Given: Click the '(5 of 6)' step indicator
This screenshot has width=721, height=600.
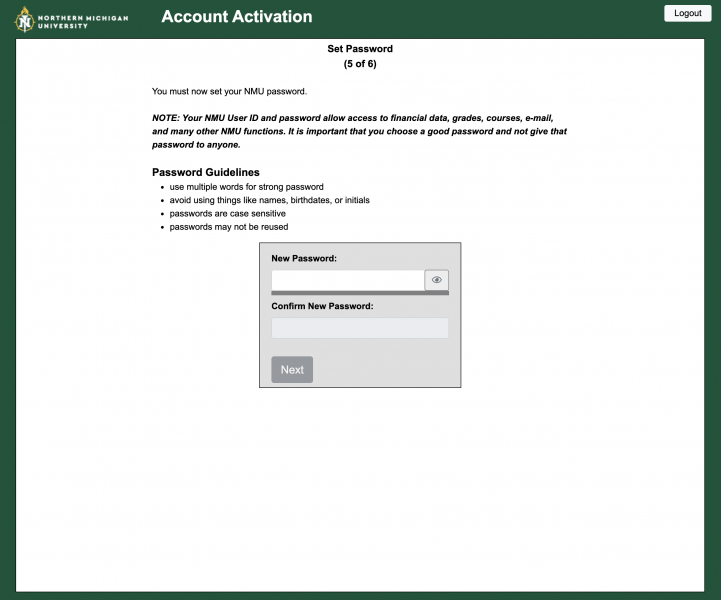Looking at the screenshot, I should coord(360,64).
